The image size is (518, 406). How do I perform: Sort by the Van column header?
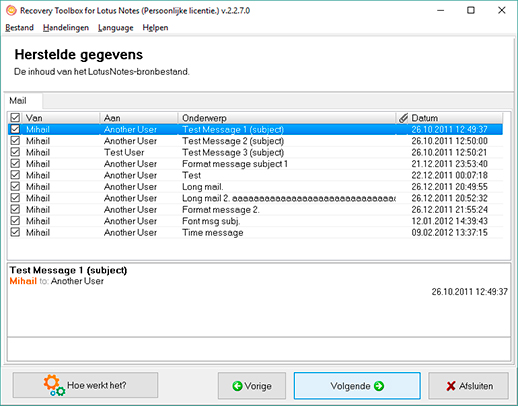pyautogui.click(x=62, y=118)
